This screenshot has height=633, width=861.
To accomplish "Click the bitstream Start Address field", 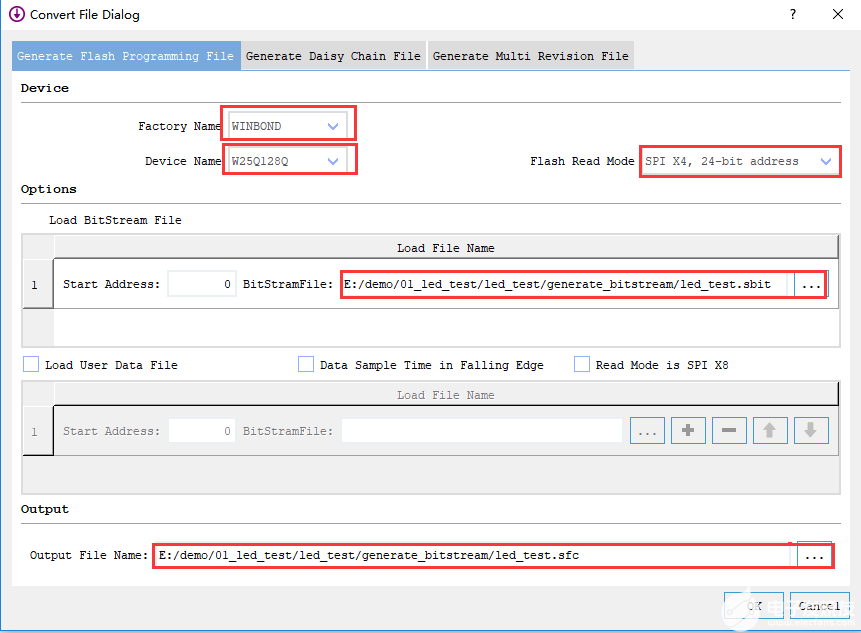I will [202, 284].
